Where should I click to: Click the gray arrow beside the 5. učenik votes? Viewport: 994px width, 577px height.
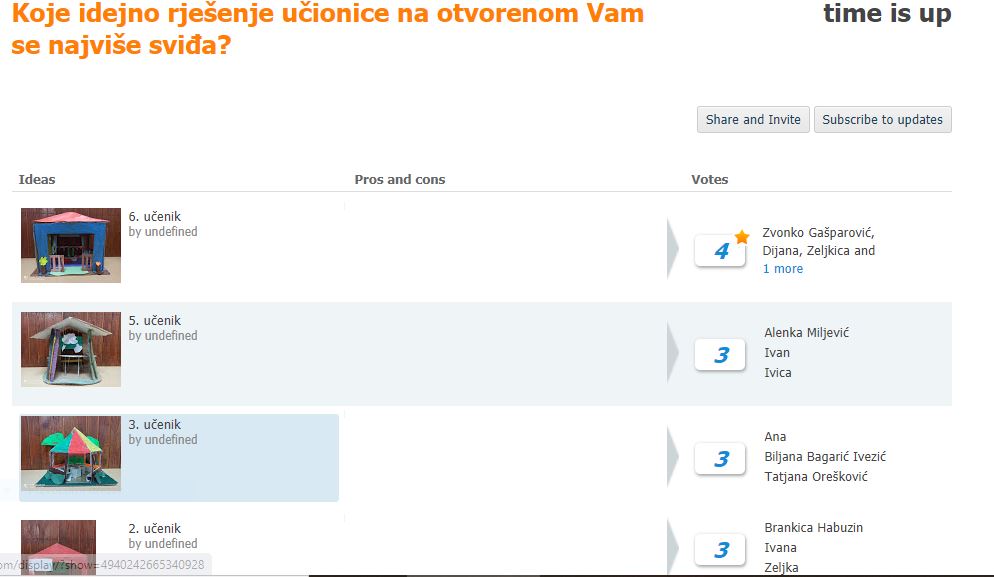pos(673,353)
